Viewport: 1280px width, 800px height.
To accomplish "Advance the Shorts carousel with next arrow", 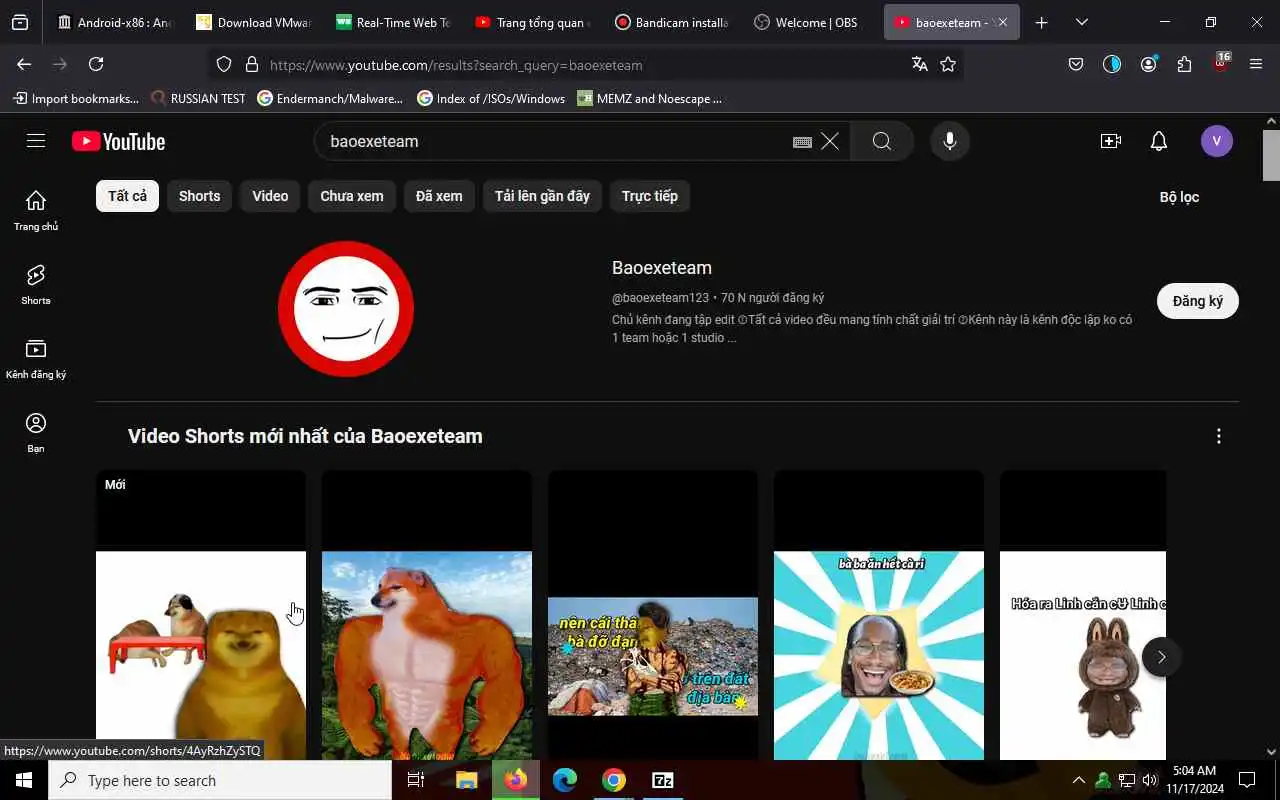I will [x=1161, y=657].
